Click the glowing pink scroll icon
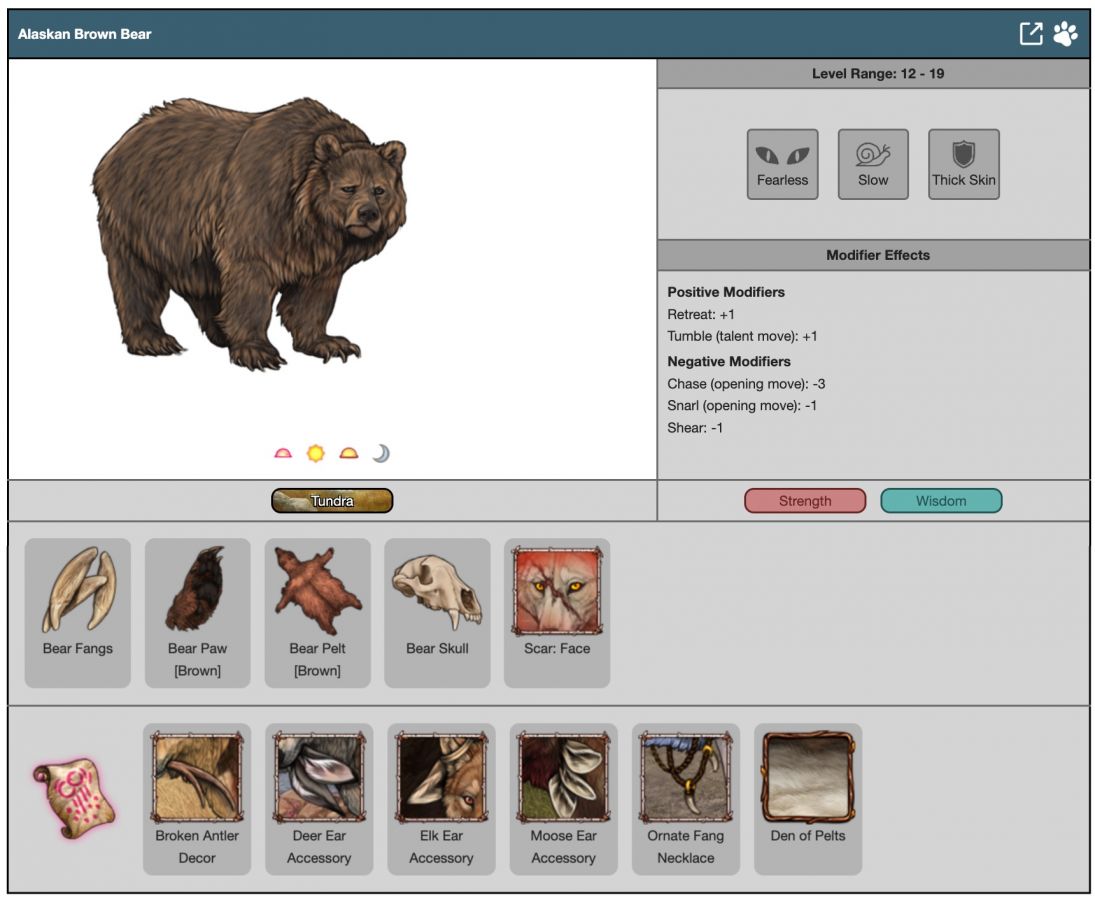The image size is (1095, 900). (x=74, y=797)
